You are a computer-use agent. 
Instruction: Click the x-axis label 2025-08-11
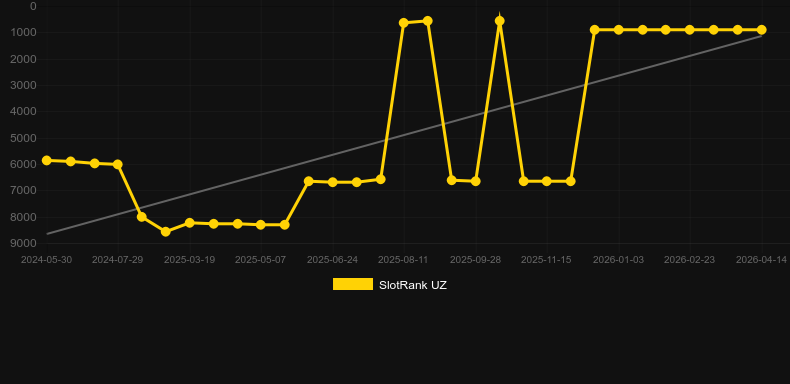click(403, 260)
